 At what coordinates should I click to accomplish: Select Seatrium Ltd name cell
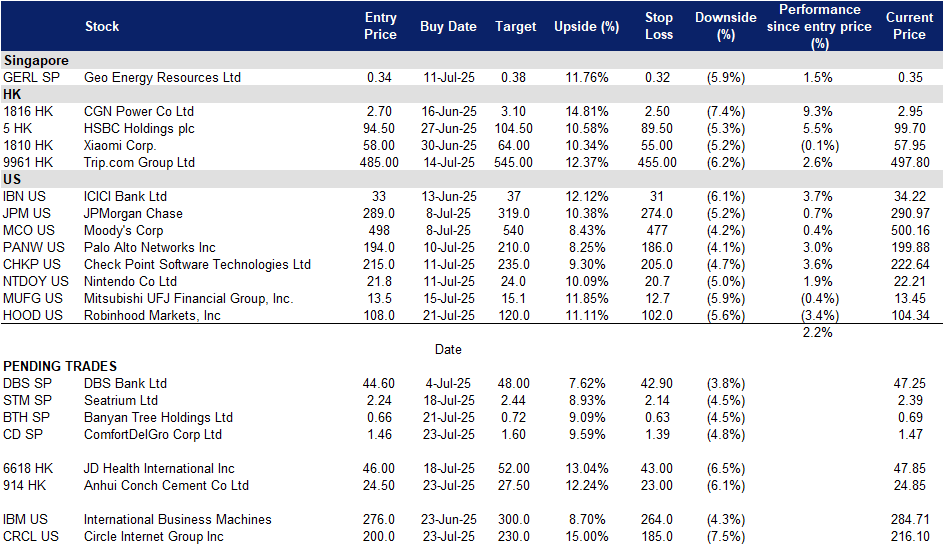[121, 401]
